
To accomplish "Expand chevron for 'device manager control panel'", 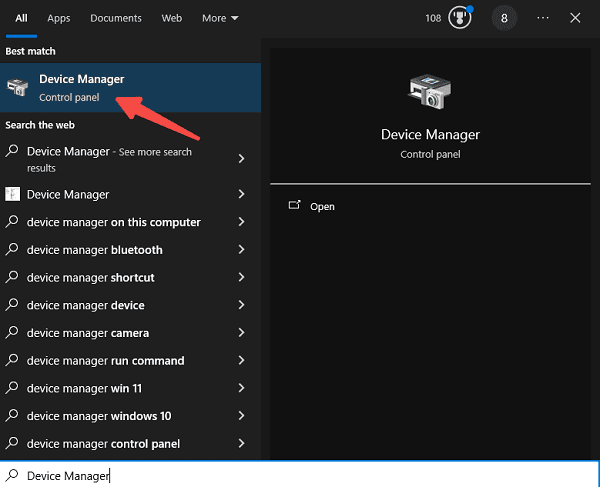I will tap(241, 443).
